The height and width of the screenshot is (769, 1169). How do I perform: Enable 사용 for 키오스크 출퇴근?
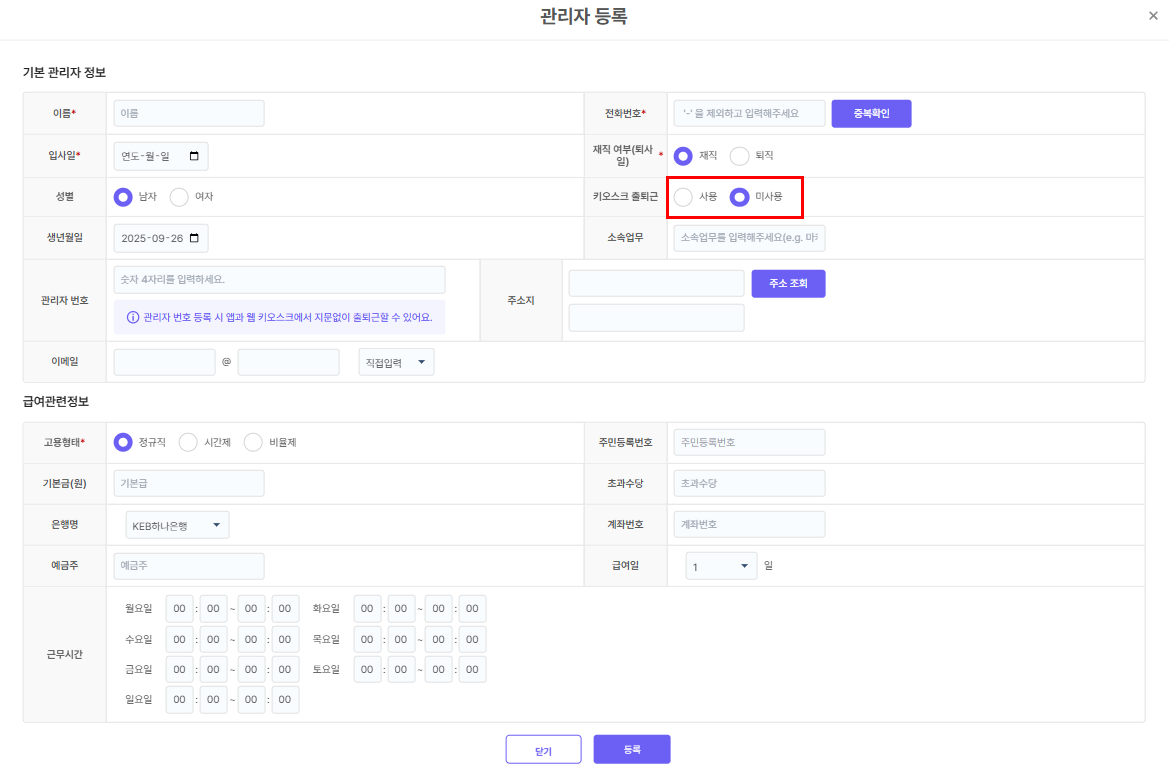[x=684, y=197]
